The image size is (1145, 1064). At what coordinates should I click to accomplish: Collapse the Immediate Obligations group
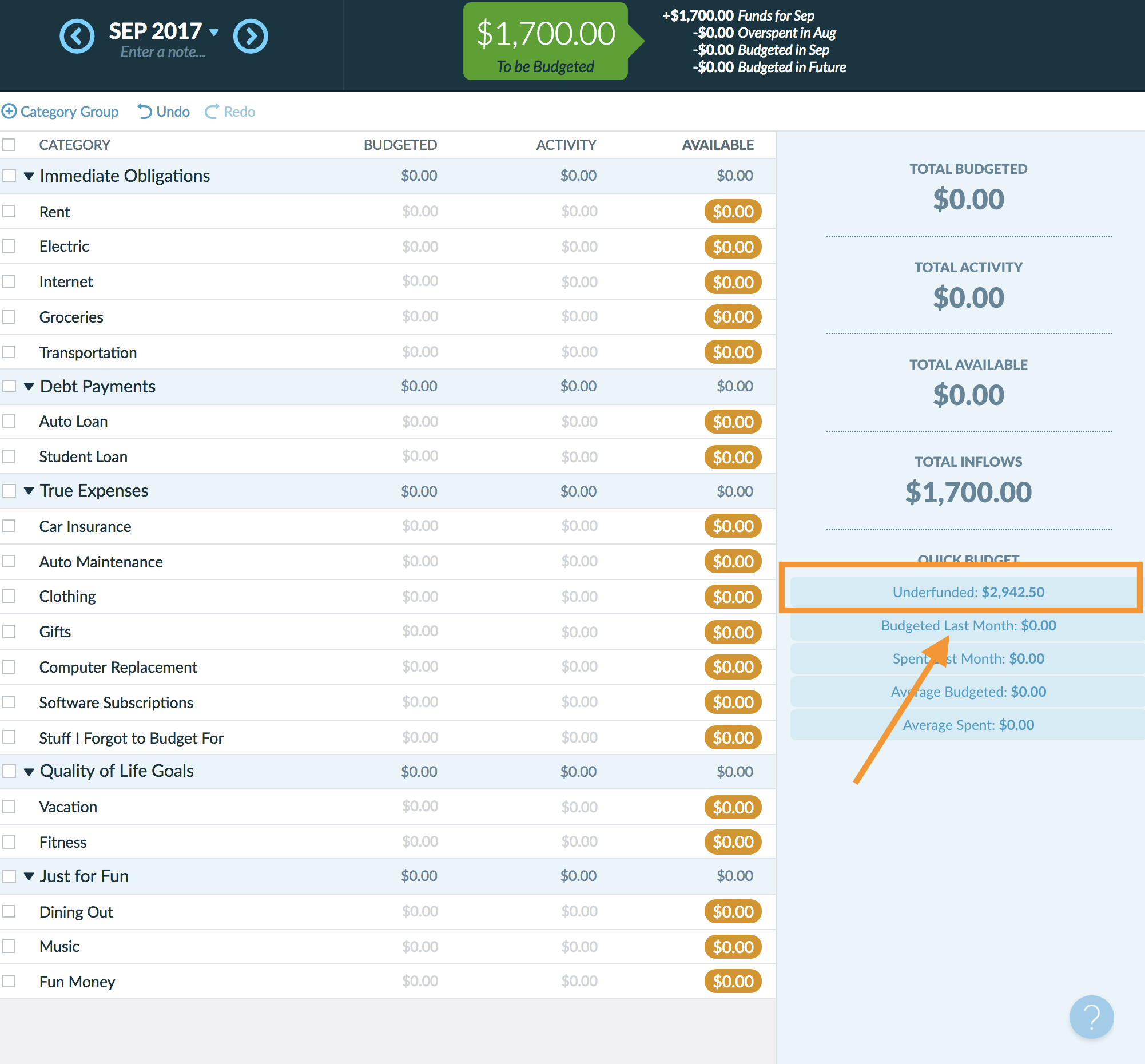29,176
